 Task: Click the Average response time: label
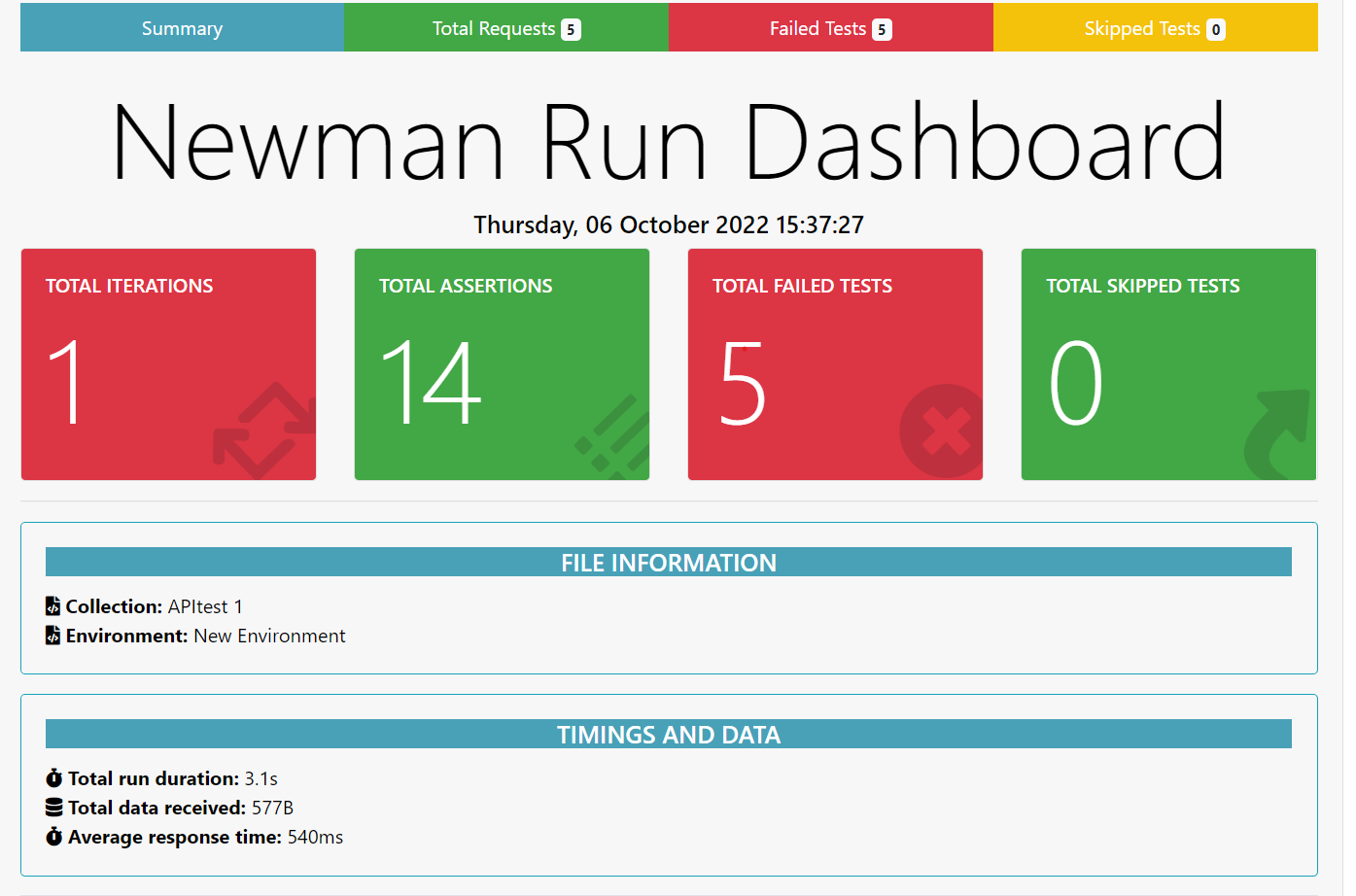pos(175,837)
